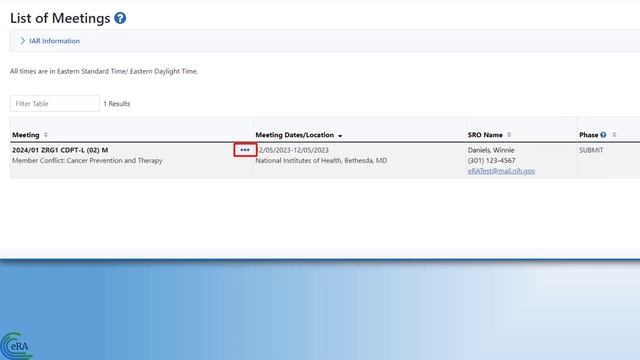Click National Institutes of Health, Bethesda, MD location
The image size is (640, 360).
click(321, 161)
